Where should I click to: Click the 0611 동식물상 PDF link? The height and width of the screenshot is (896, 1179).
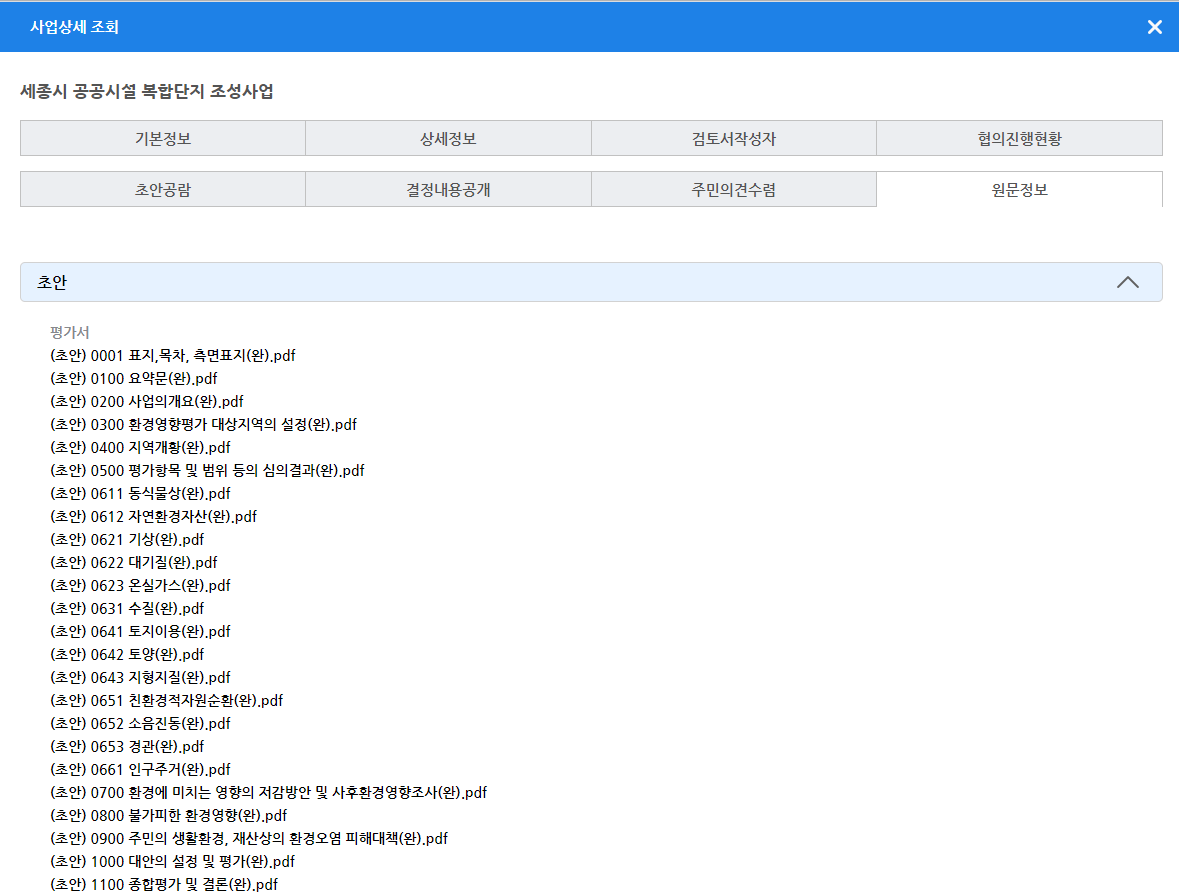coord(140,493)
